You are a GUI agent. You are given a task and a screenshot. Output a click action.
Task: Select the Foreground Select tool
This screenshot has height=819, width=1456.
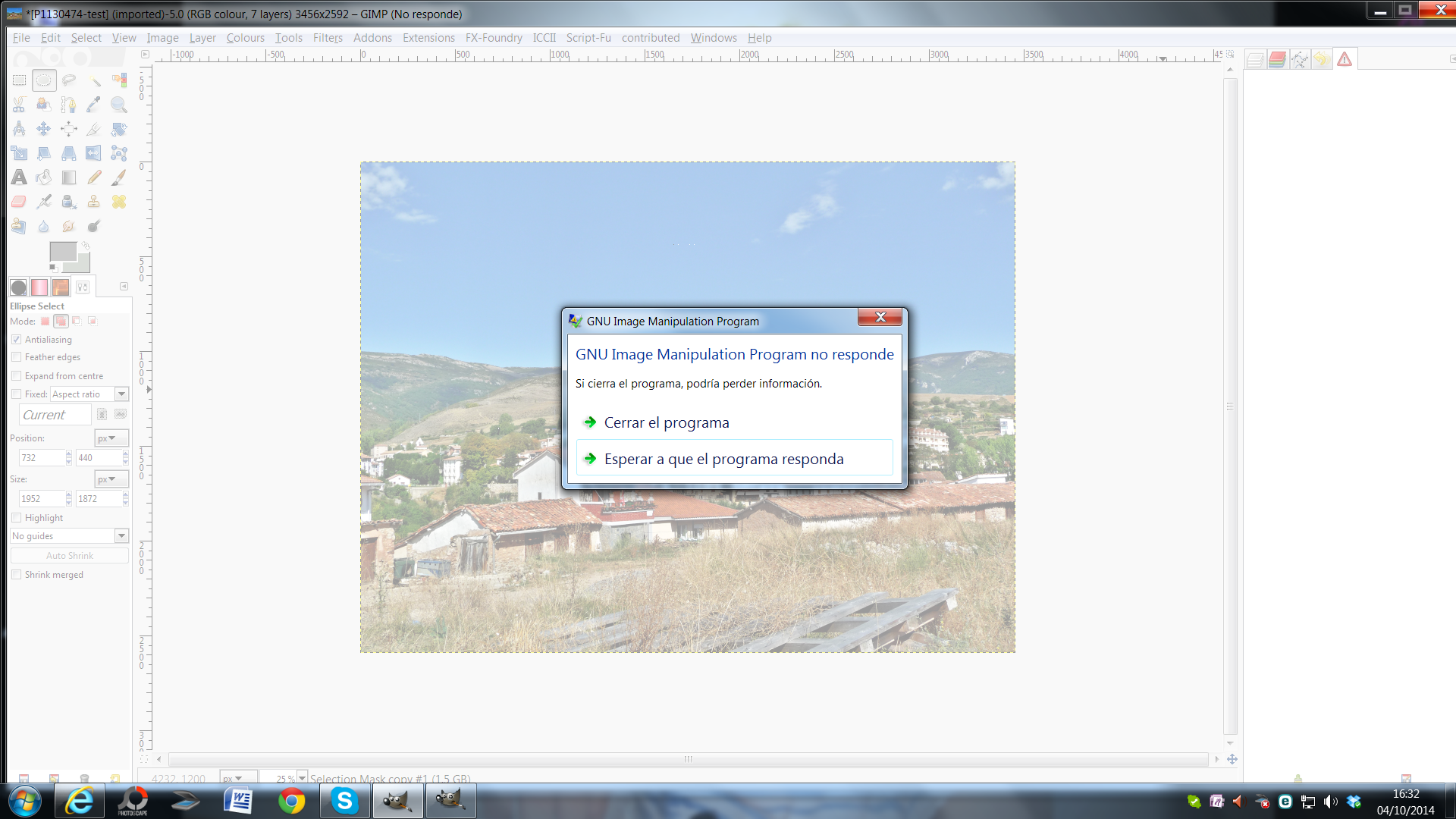tap(44, 105)
